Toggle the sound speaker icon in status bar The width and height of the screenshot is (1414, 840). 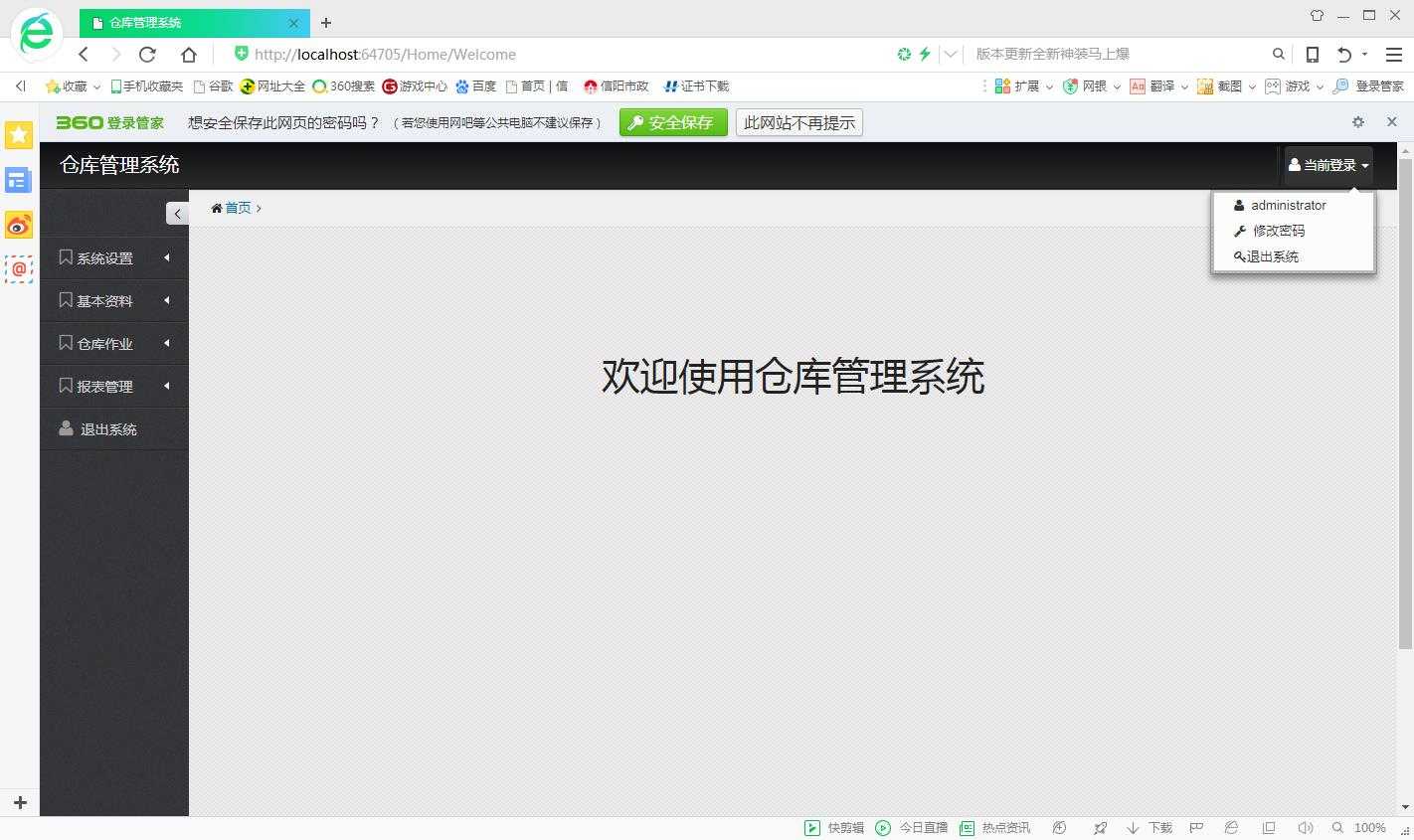(x=1306, y=828)
